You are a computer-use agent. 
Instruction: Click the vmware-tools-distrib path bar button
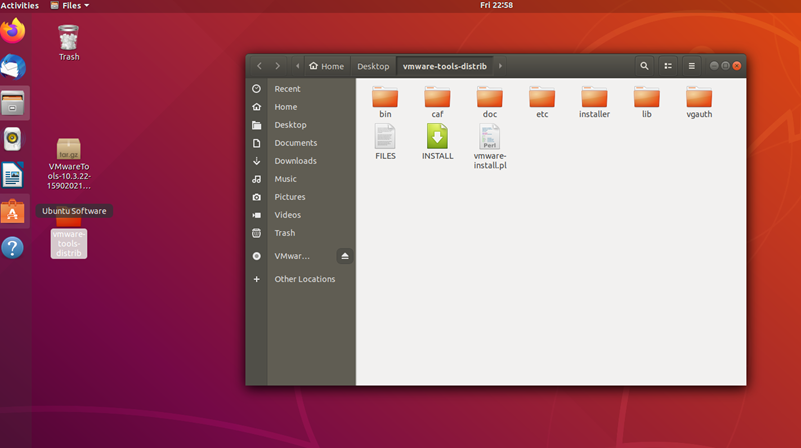coord(444,66)
